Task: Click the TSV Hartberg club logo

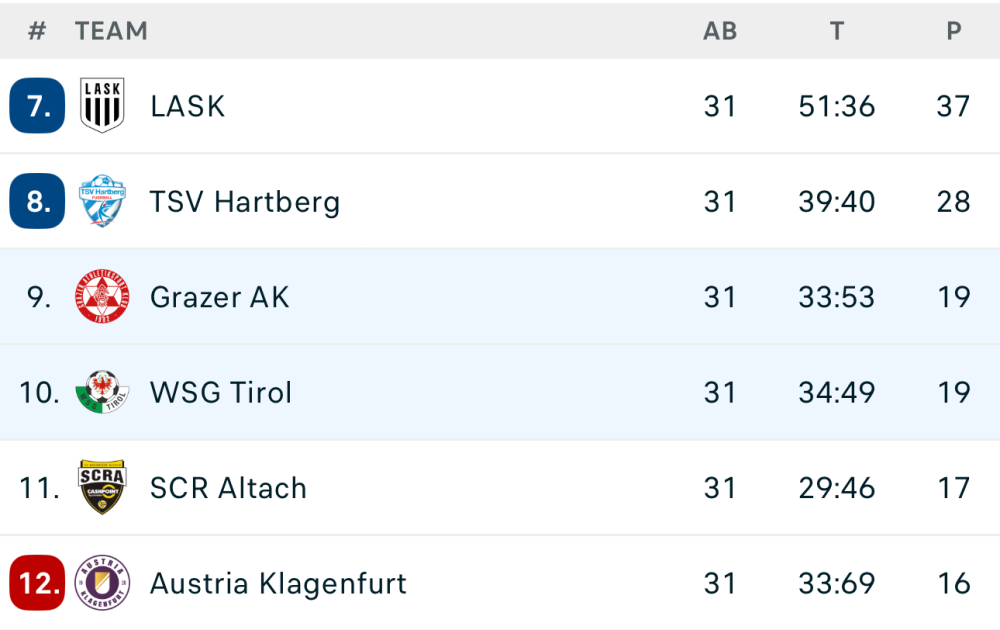Action: [102, 201]
